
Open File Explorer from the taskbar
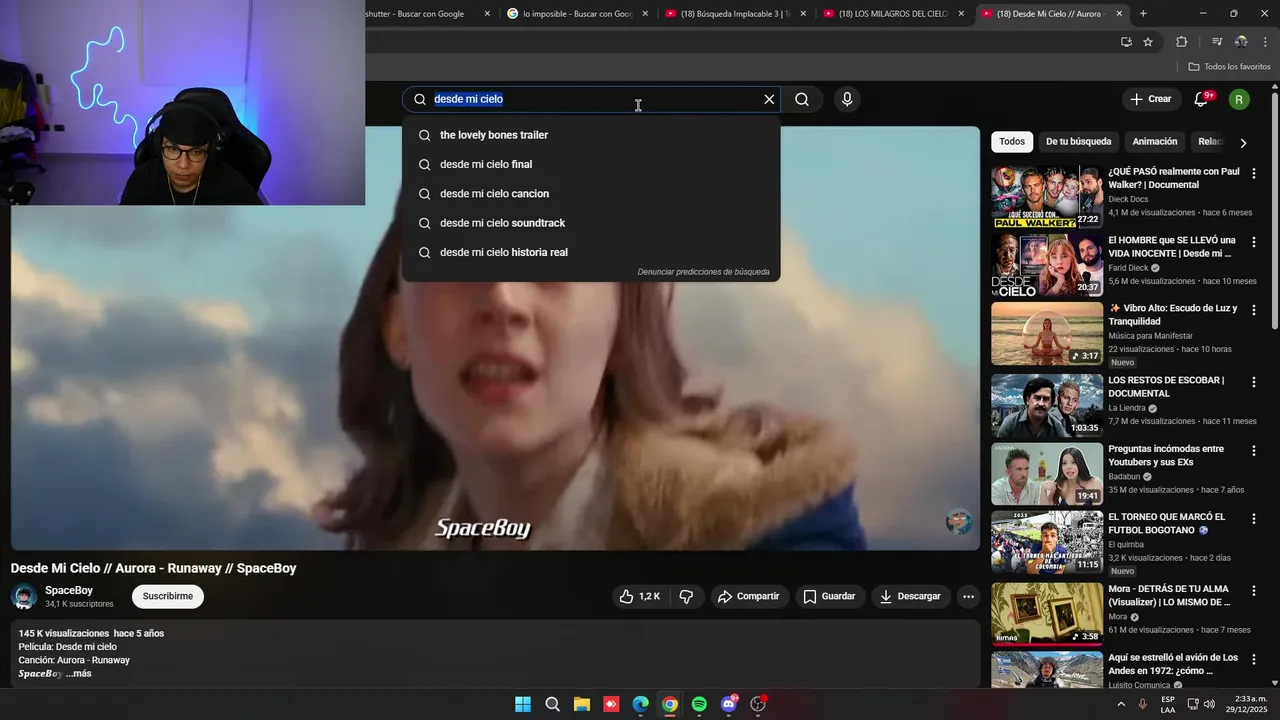point(581,704)
